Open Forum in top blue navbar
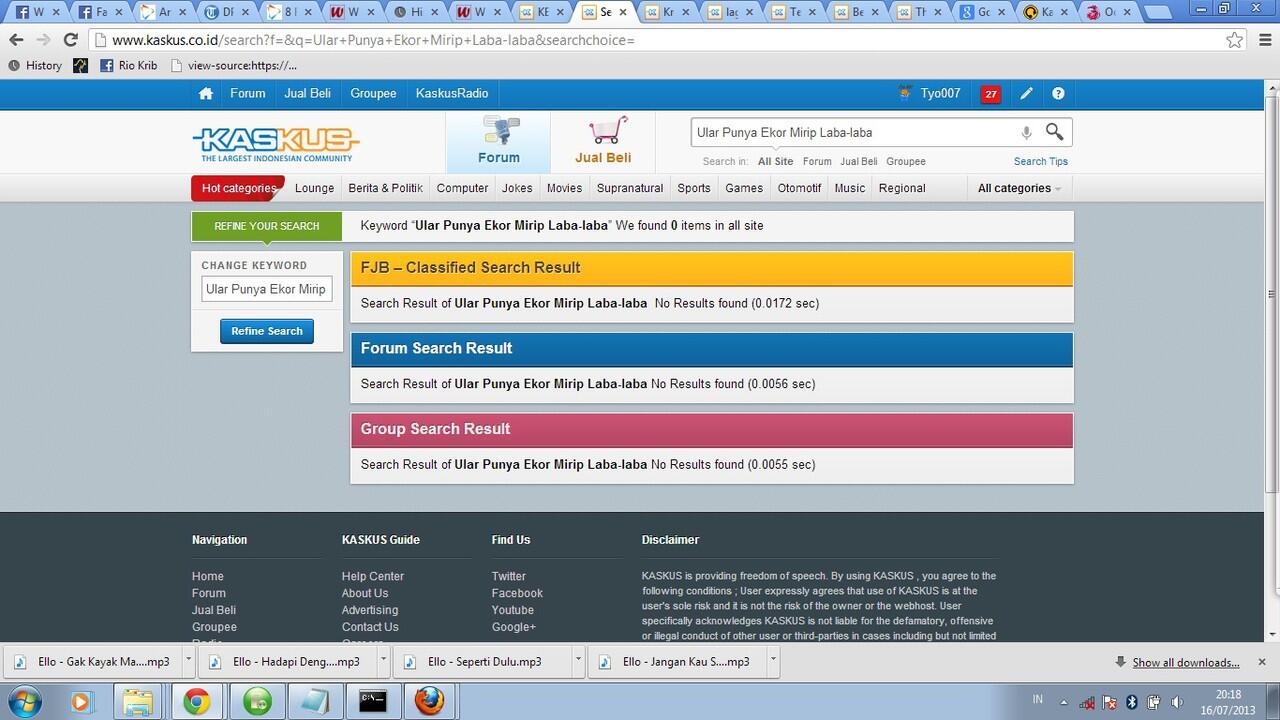Screen dimensions: 1280x720 tap(248, 93)
